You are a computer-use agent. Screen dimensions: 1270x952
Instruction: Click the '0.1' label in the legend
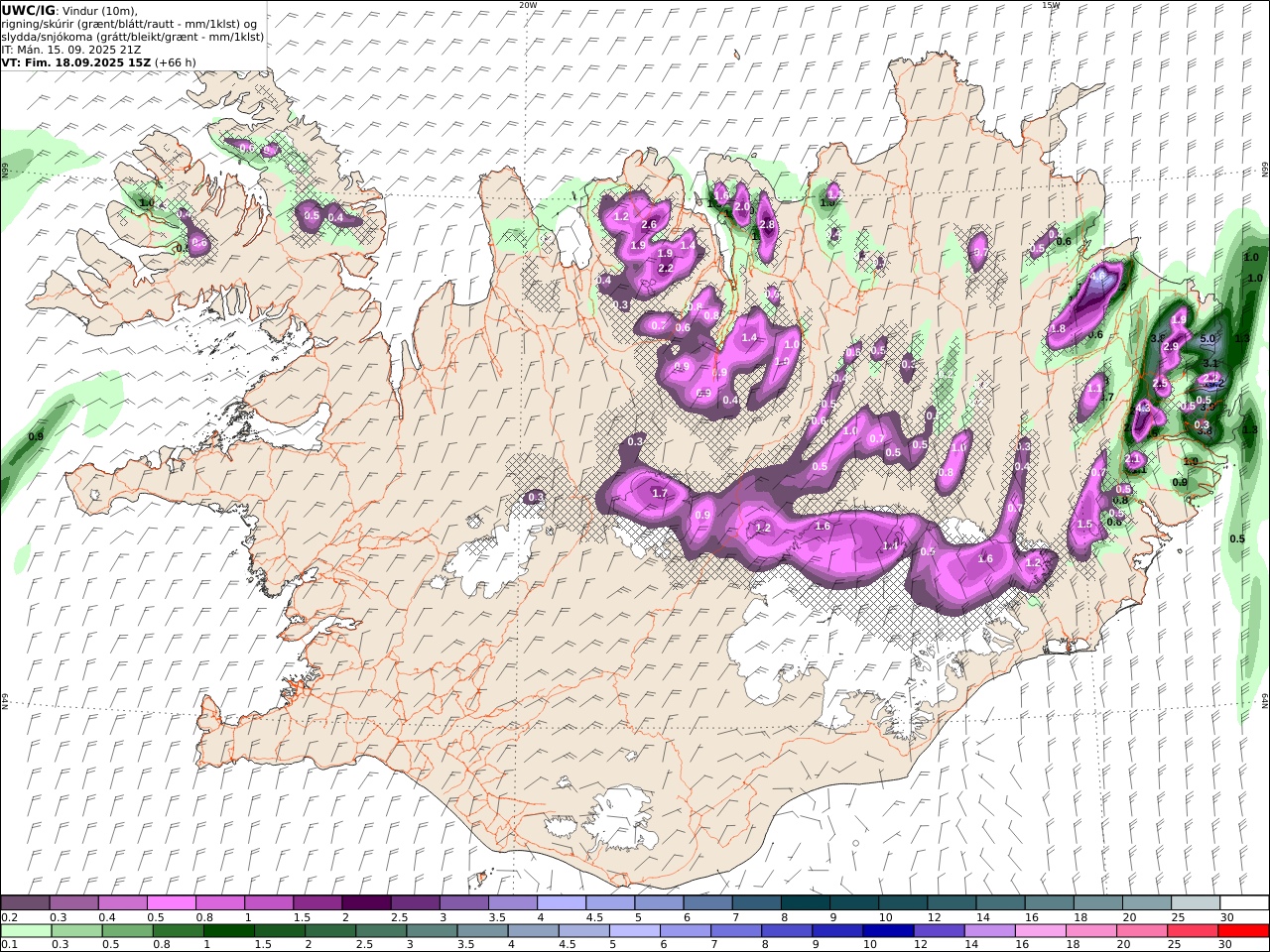[x=9, y=945]
